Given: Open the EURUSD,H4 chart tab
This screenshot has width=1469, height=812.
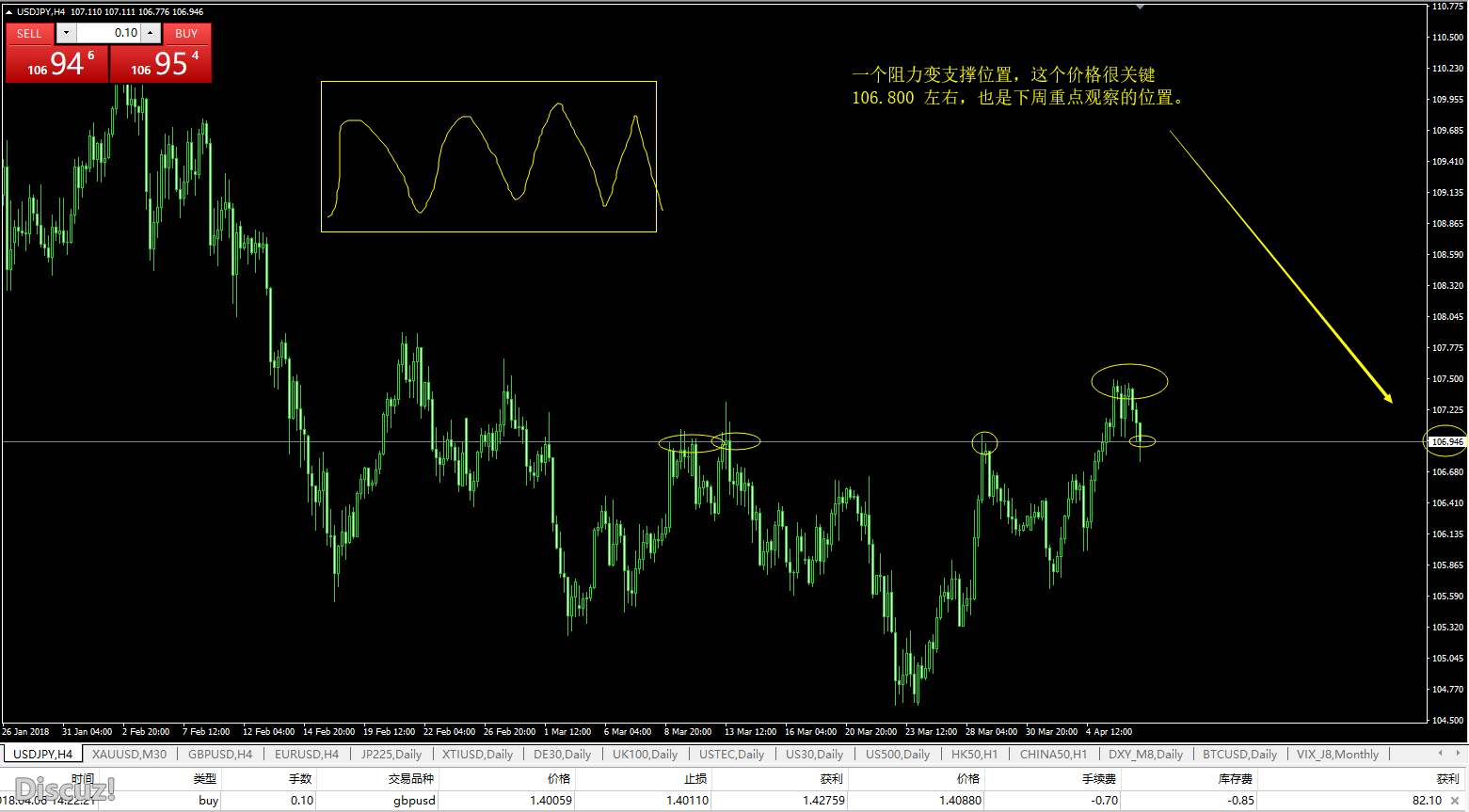Looking at the screenshot, I should pos(307,754).
